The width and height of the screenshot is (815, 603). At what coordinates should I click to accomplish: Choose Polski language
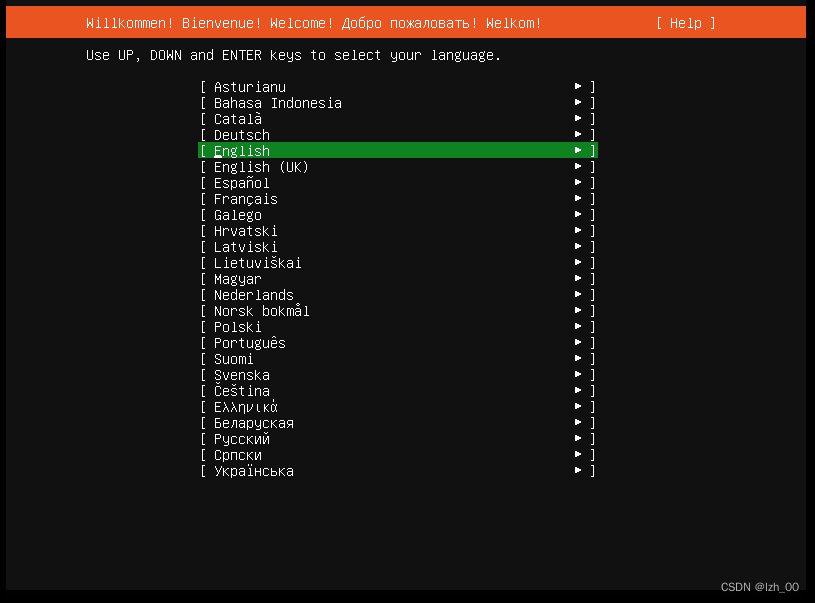[x=398, y=327]
